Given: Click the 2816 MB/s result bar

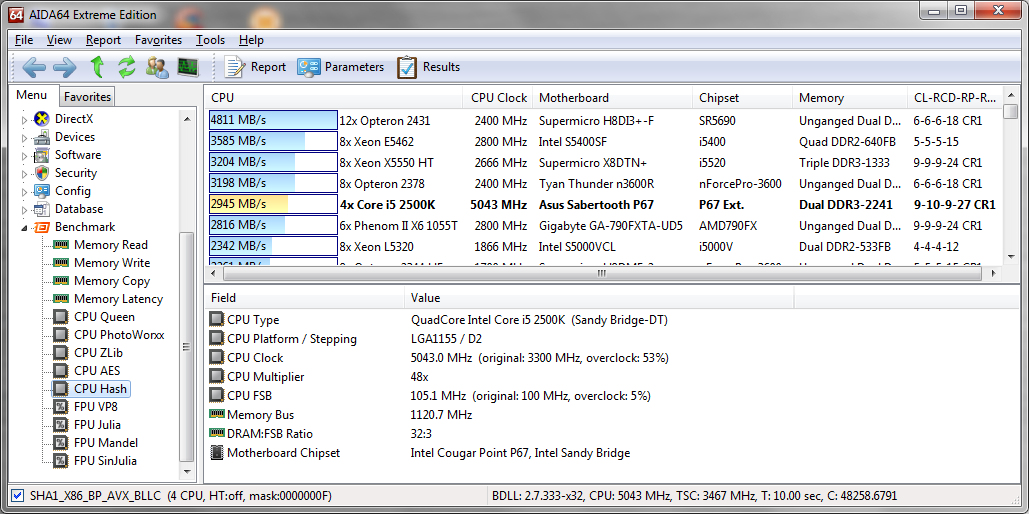Looking at the screenshot, I should pyautogui.click(x=273, y=226).
